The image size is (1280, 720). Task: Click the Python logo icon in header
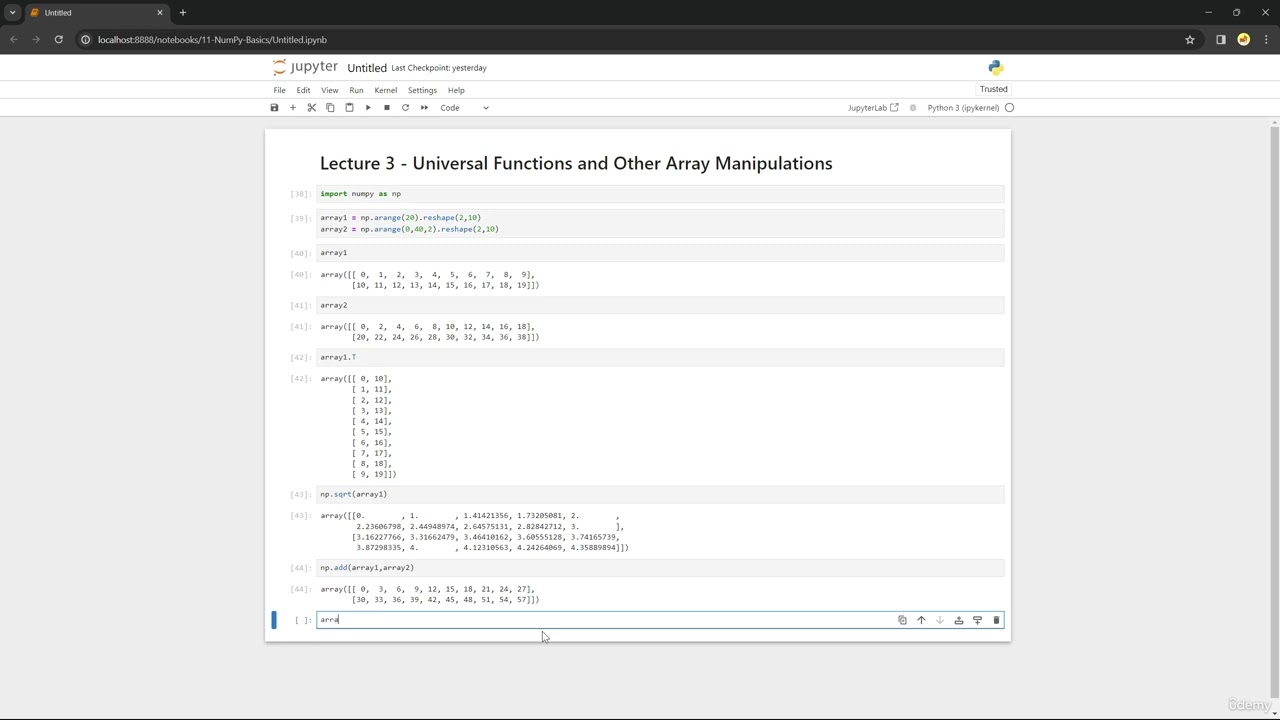(995, 67)
